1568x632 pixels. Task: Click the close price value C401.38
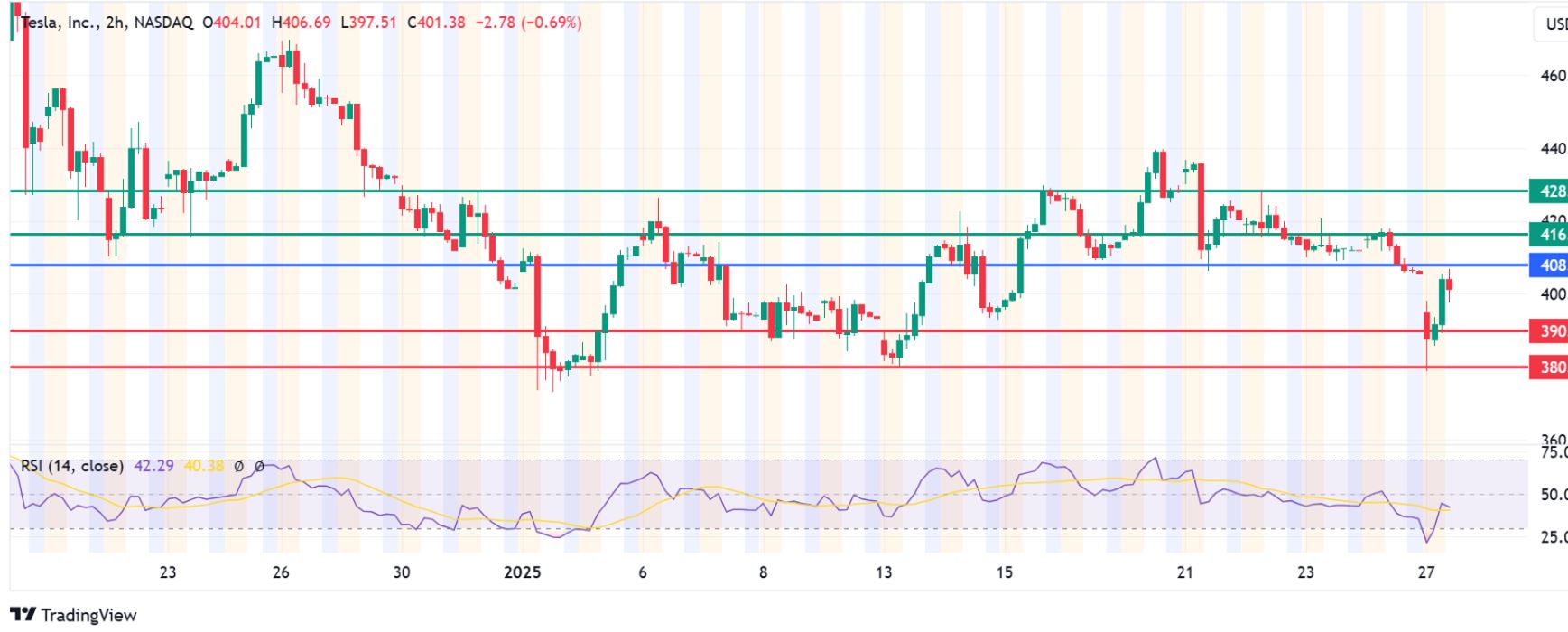pos(436,23)
